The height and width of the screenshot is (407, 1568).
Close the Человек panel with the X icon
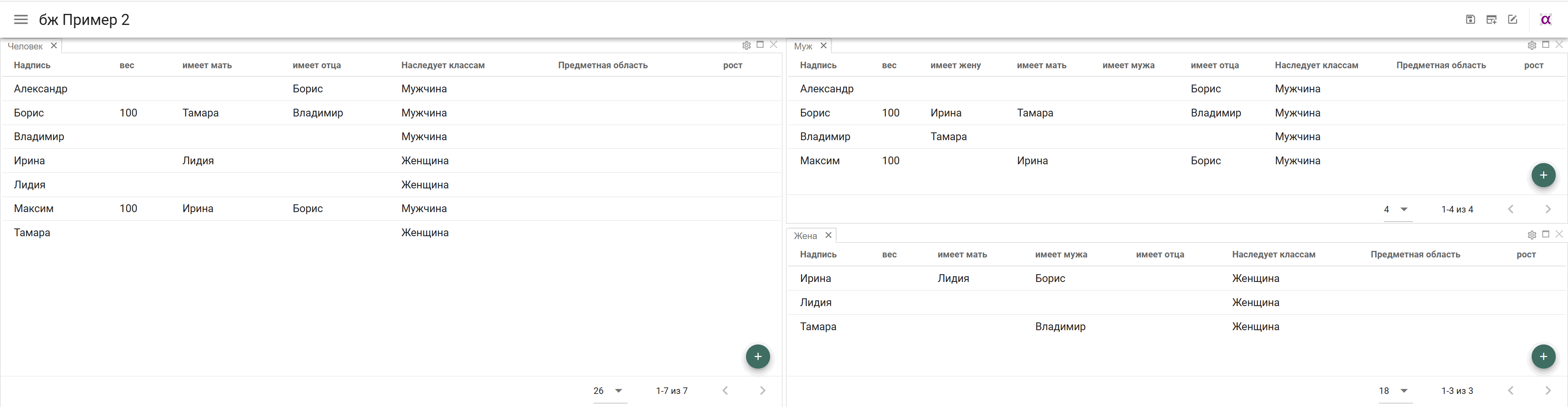(774, 45)
